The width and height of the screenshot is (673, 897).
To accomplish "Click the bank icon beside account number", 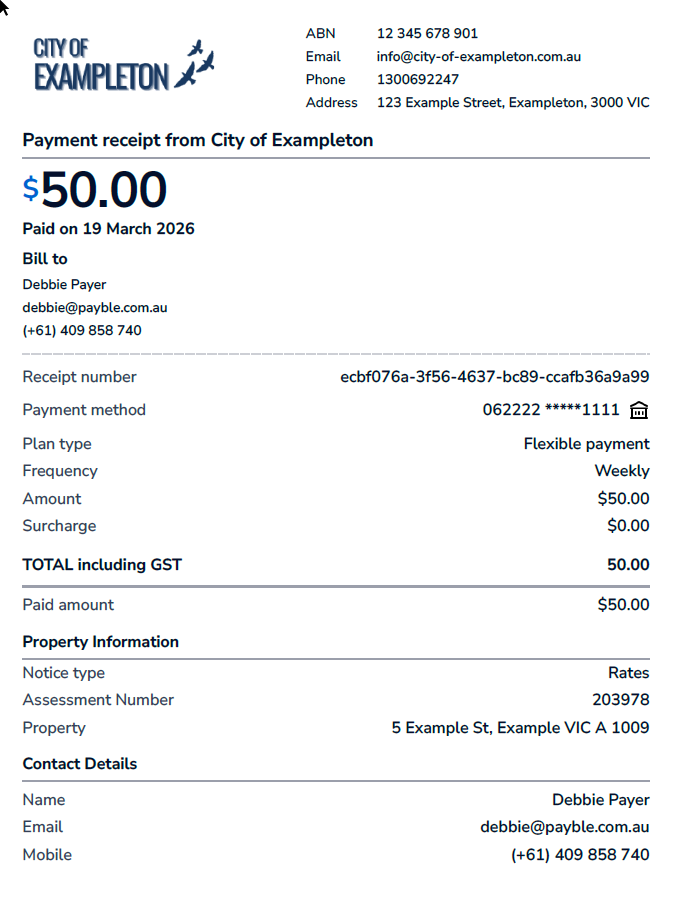I will tap(640, 410).
